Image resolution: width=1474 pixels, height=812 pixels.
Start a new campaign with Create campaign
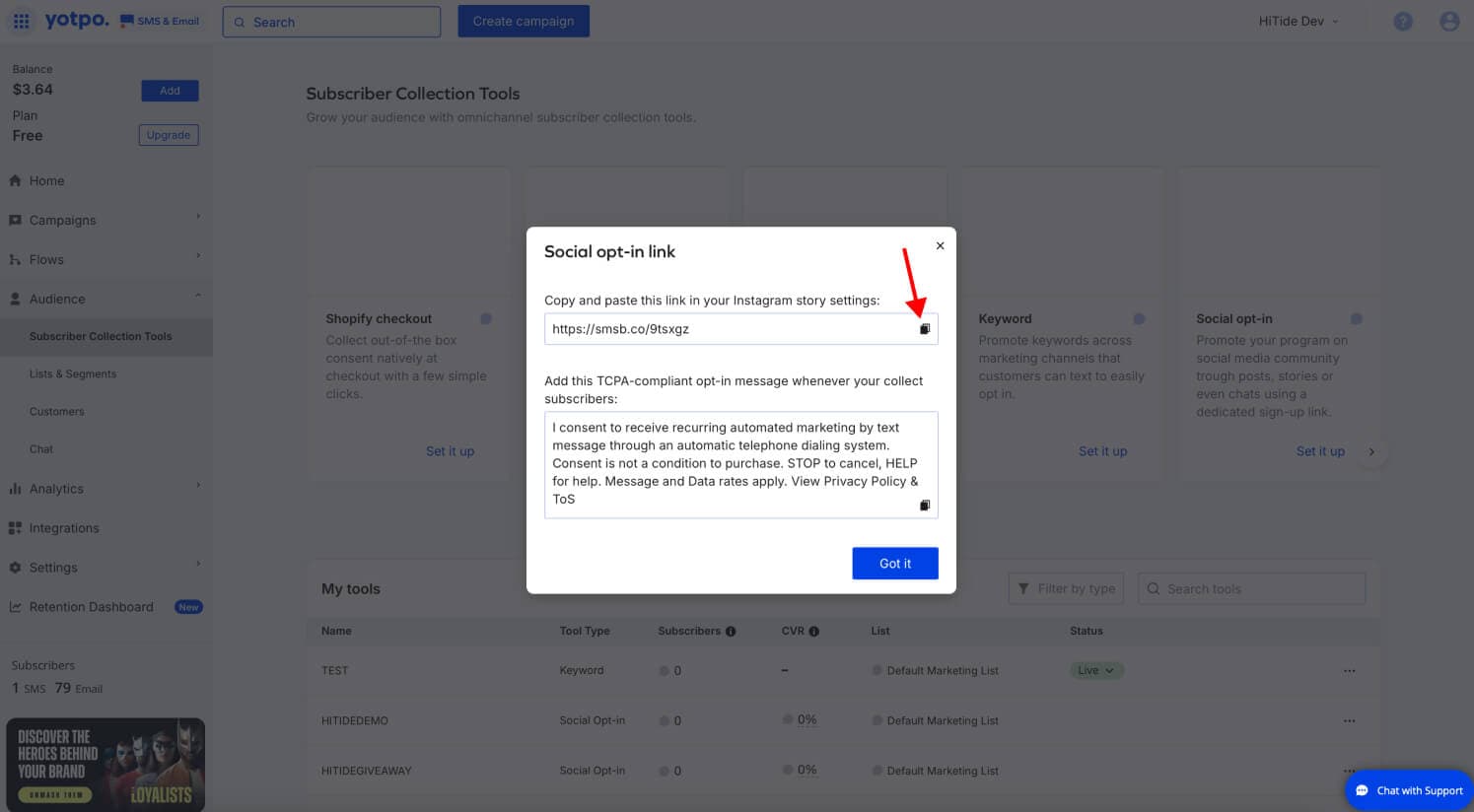coord(524,21)
